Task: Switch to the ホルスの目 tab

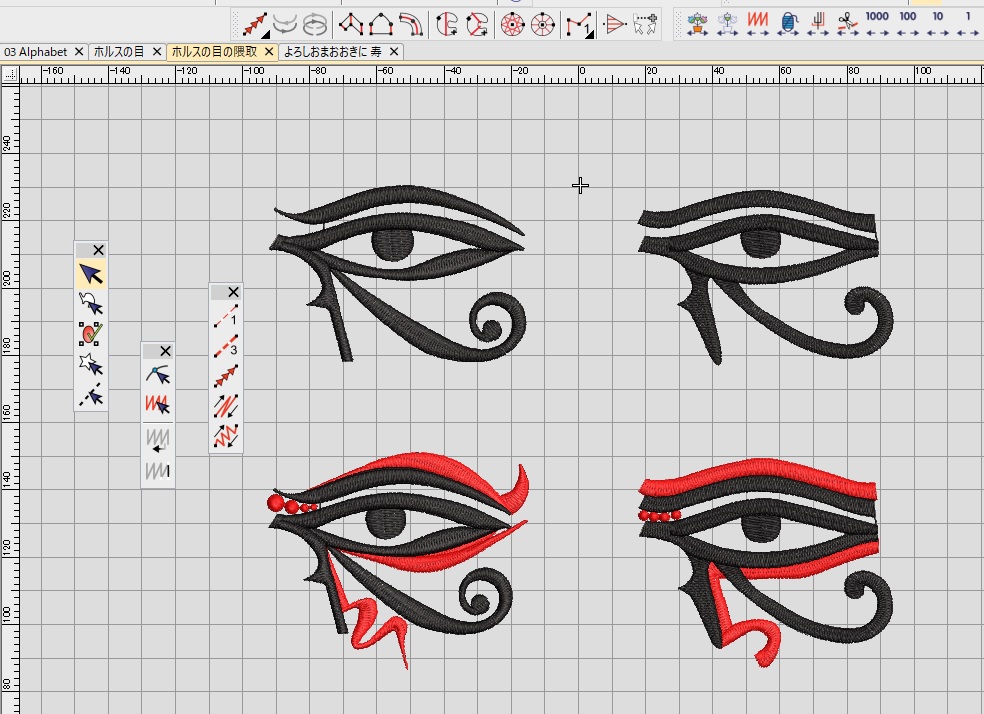Action: pyautogui.click(x=119, y=52)
